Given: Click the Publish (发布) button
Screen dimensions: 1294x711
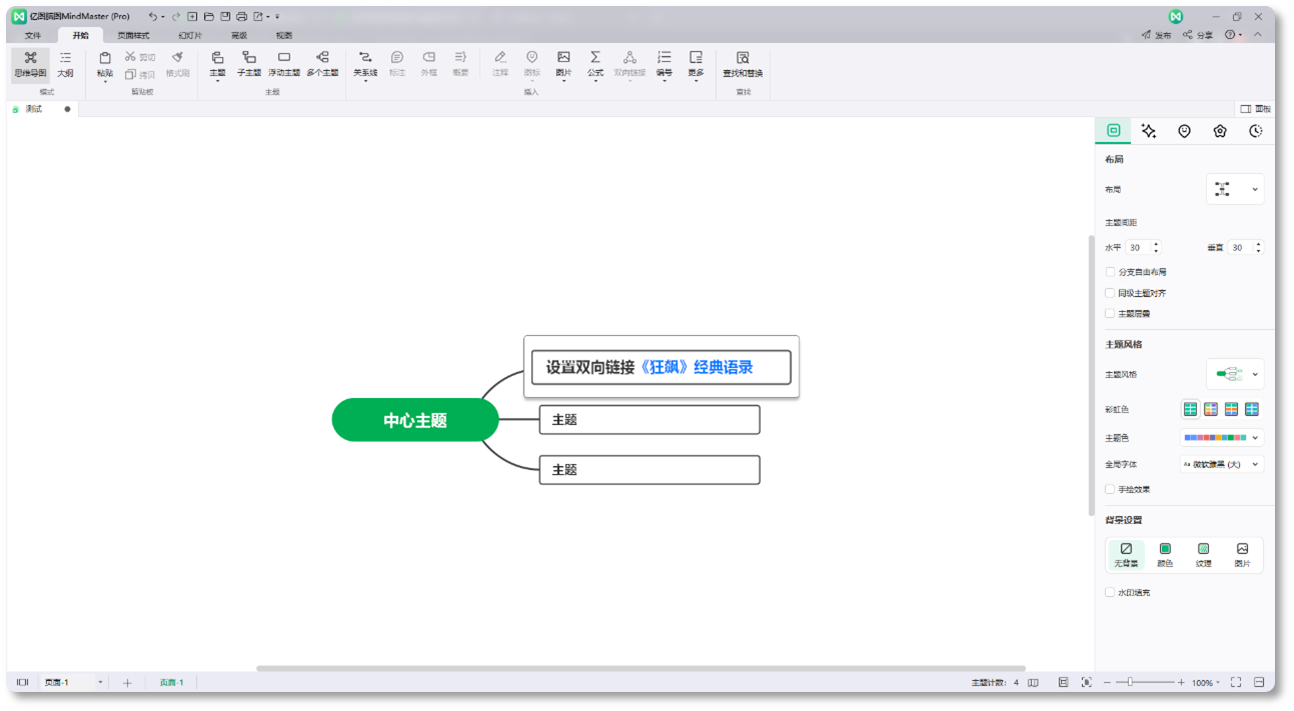Looking at the screenshot, I should 1157,35.
